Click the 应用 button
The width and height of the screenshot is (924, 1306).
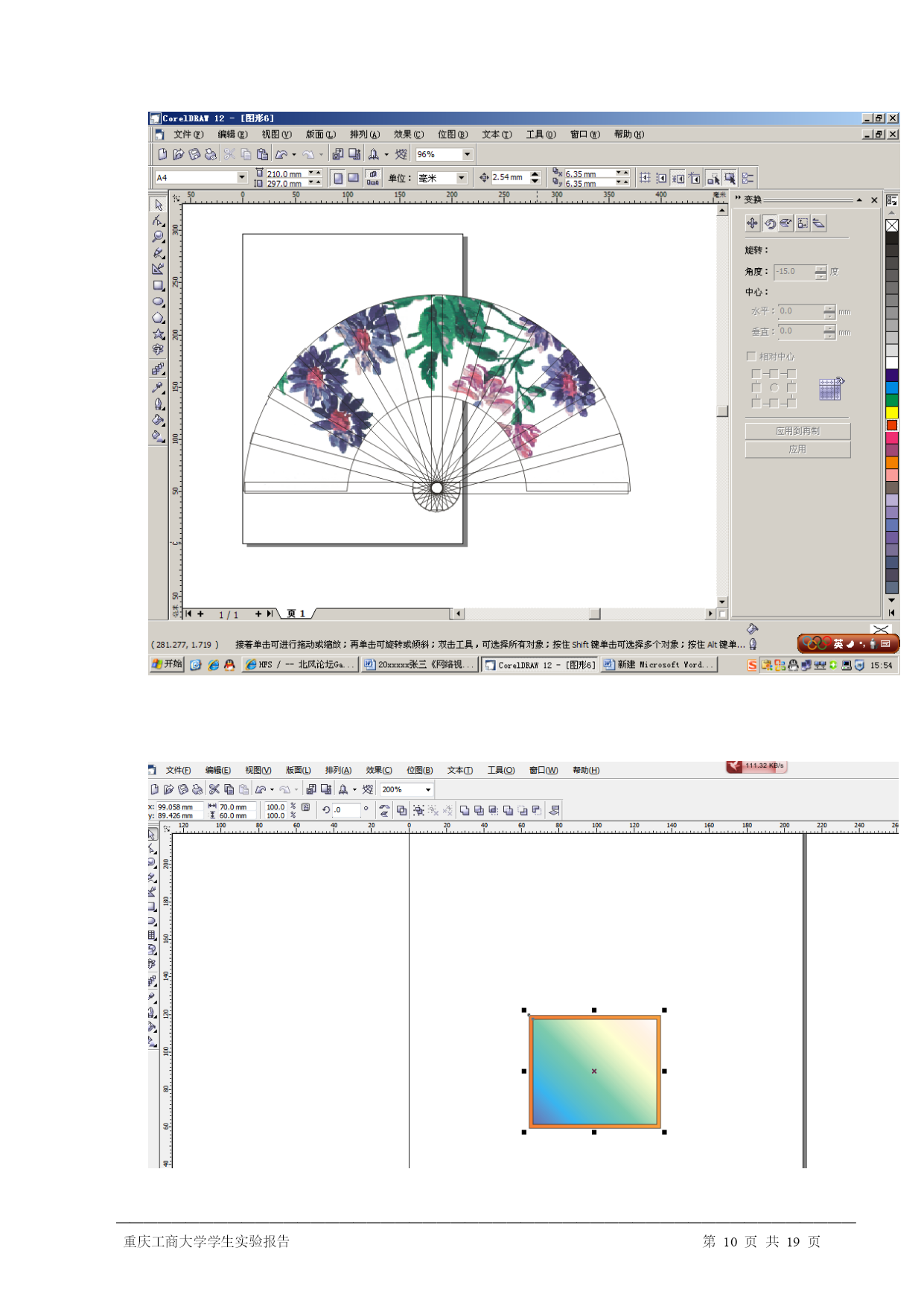pyautogui.click(x=797, y=450)
